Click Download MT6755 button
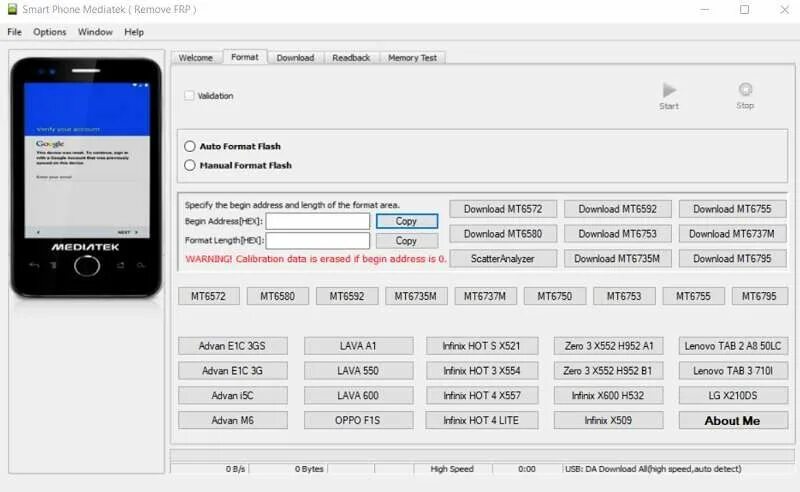This screenshot has height=492, width=800. point(732,209)
